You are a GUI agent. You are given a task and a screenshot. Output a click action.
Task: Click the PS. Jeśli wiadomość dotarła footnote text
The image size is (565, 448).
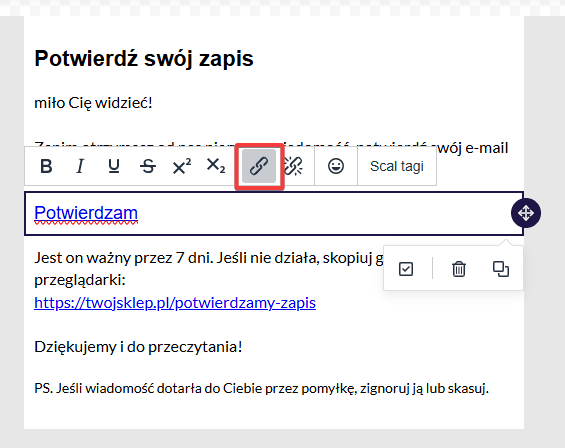(261, 388)
